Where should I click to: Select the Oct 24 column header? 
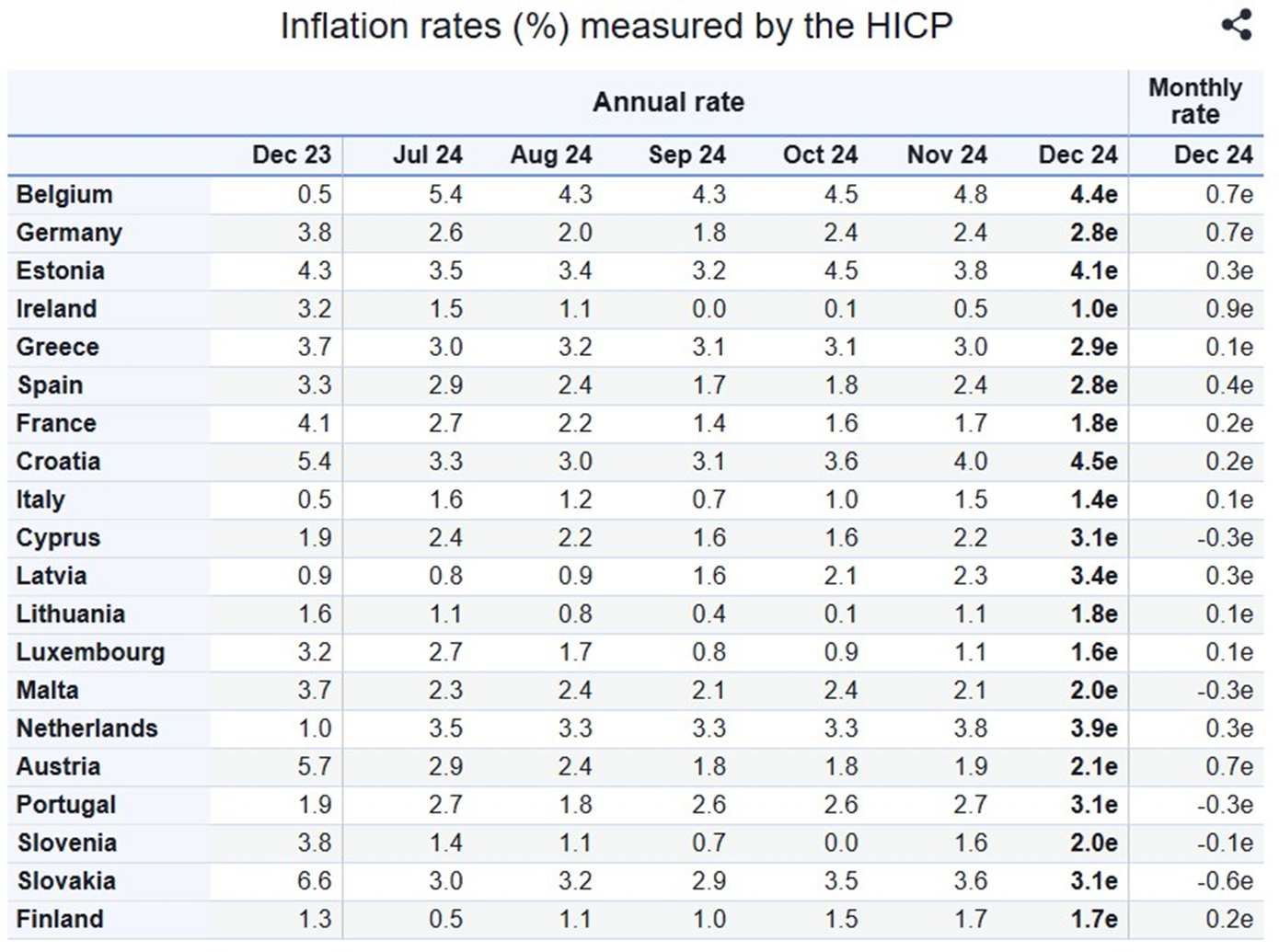(820, 155)
